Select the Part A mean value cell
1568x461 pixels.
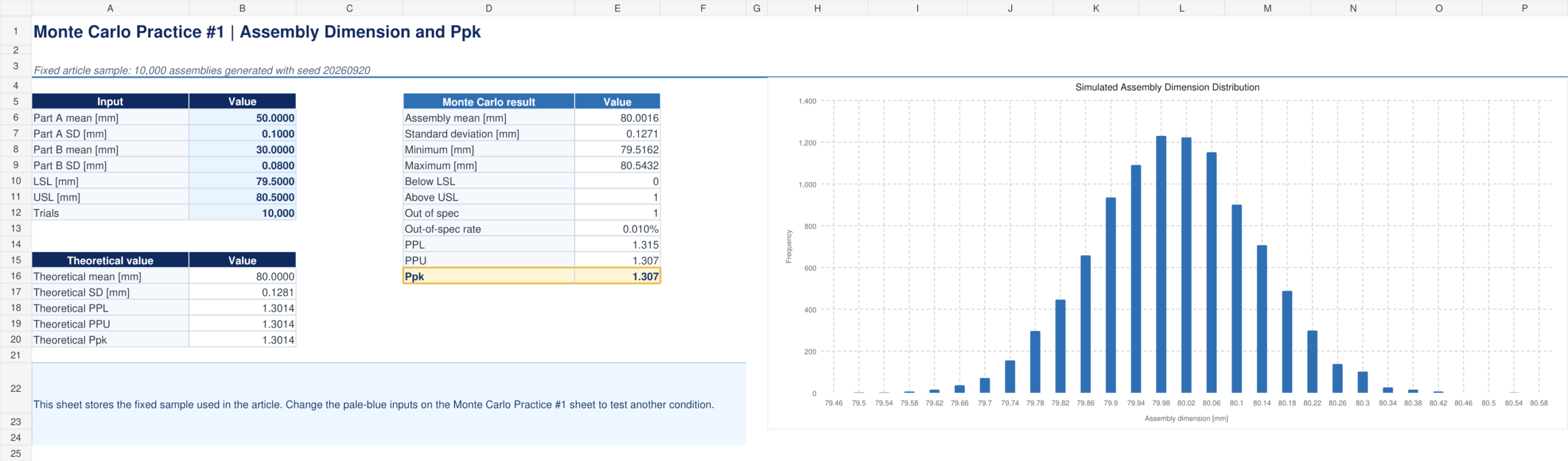pyautogui.click(x=242, y=118)
